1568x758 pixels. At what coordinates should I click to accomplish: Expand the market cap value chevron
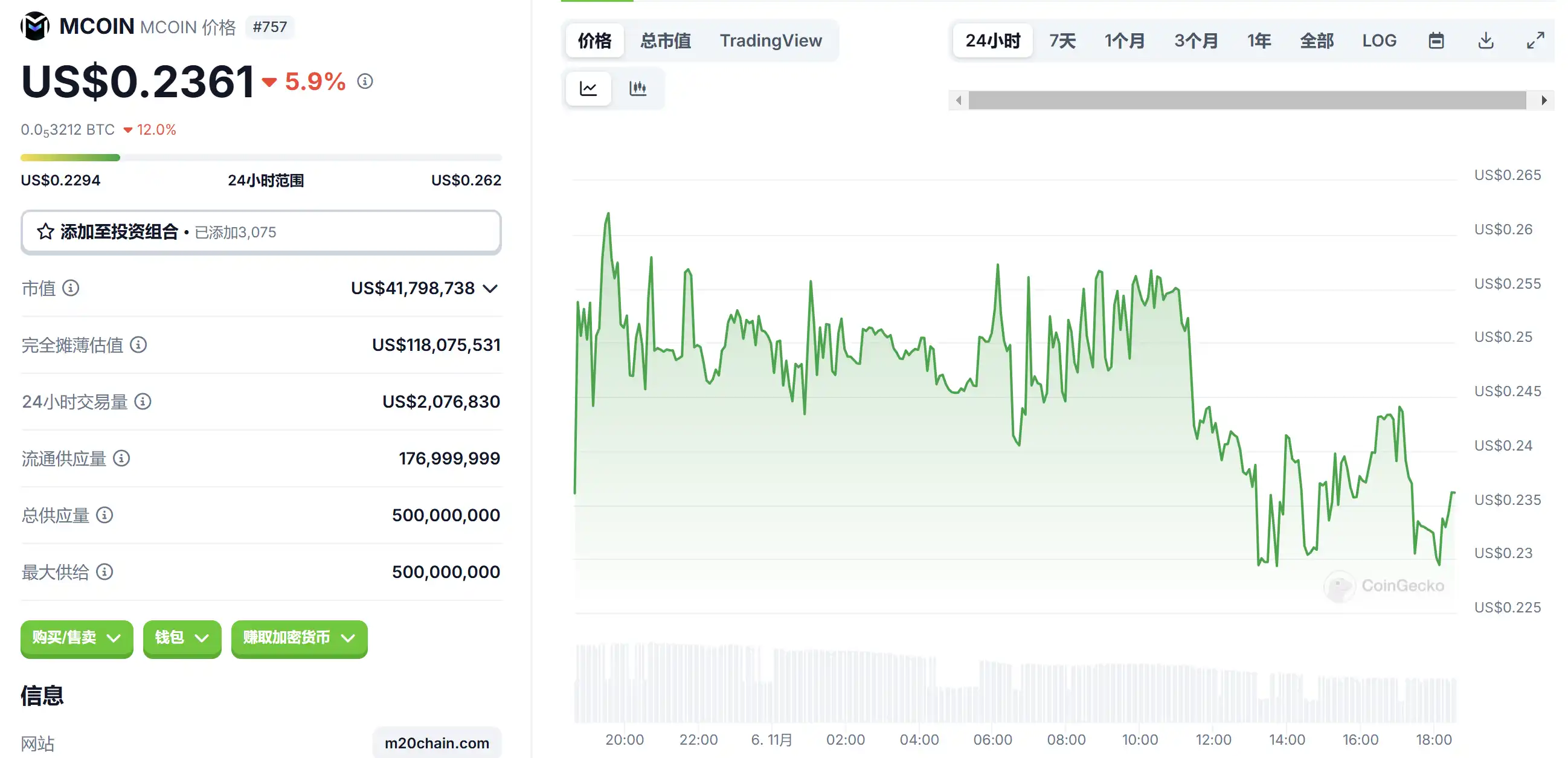(x=490, y=289)
